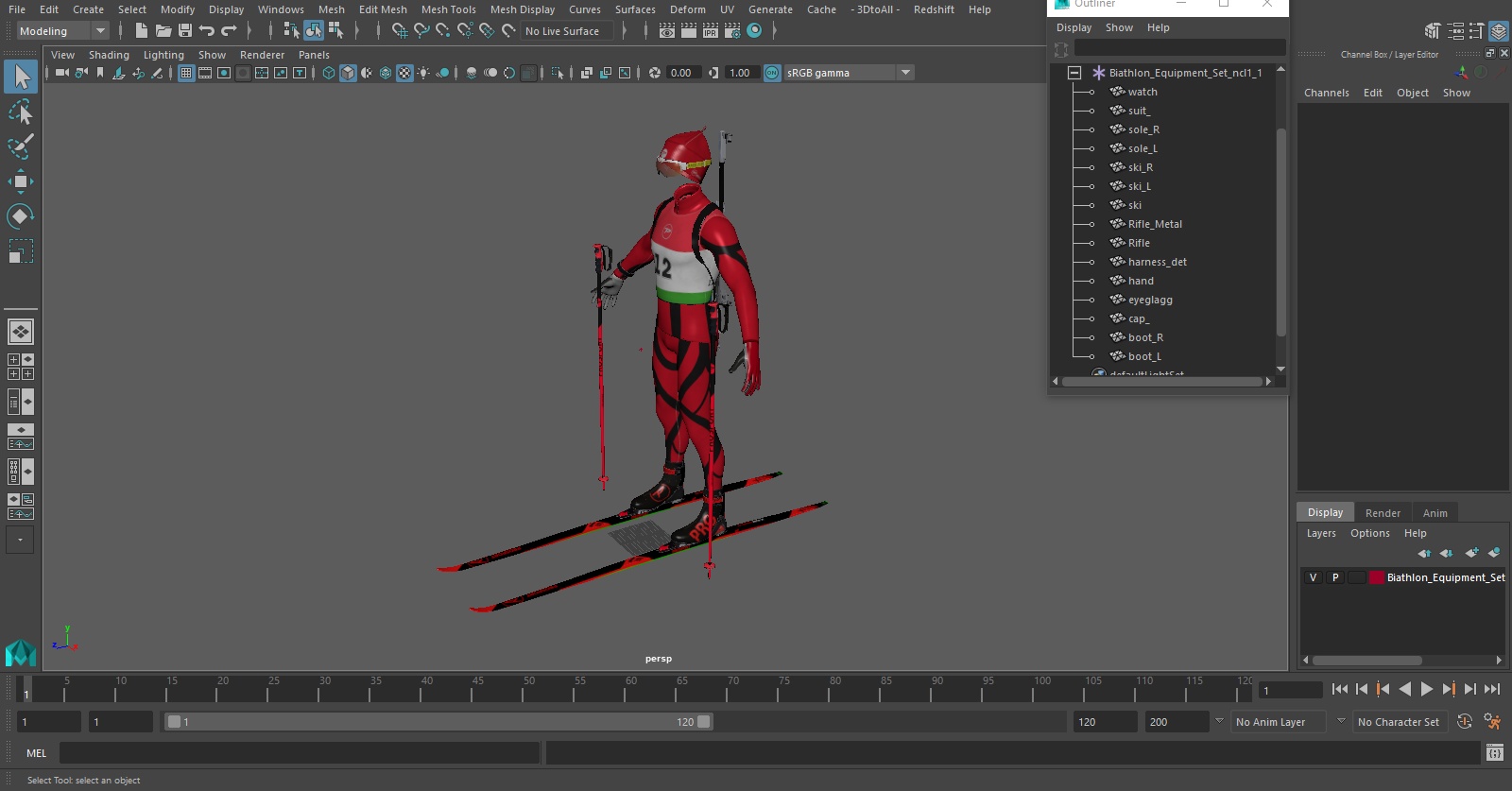Toggle wireframe shading in viewport
Image resolution: width=1512 pixels, height=791 pixels.
[329, 73]
